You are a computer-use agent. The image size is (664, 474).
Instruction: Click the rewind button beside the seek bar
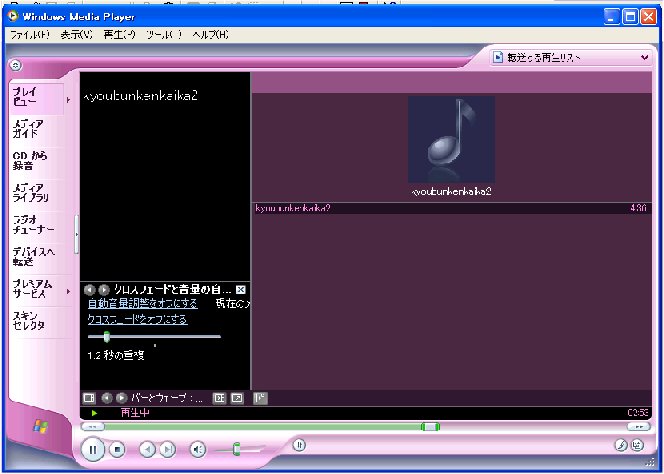pyautogui.click(x=93, y=427)
